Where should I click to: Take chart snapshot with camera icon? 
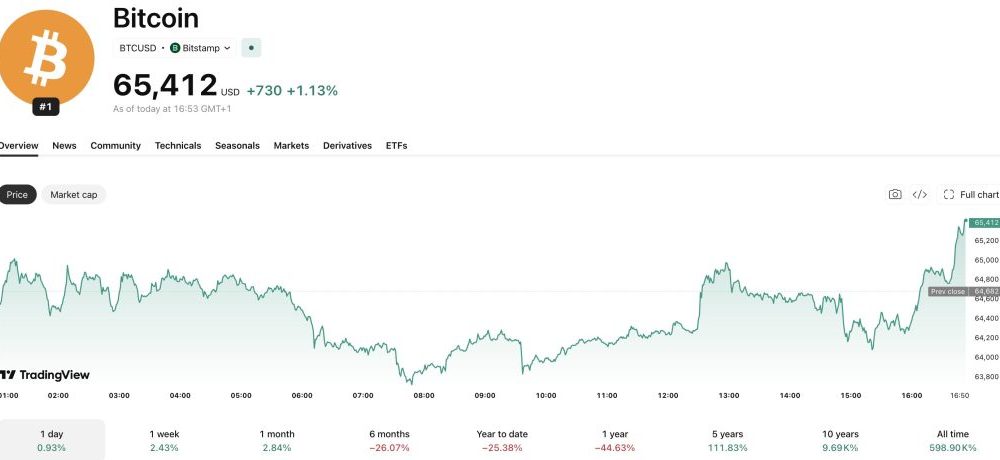pos(895,195)
